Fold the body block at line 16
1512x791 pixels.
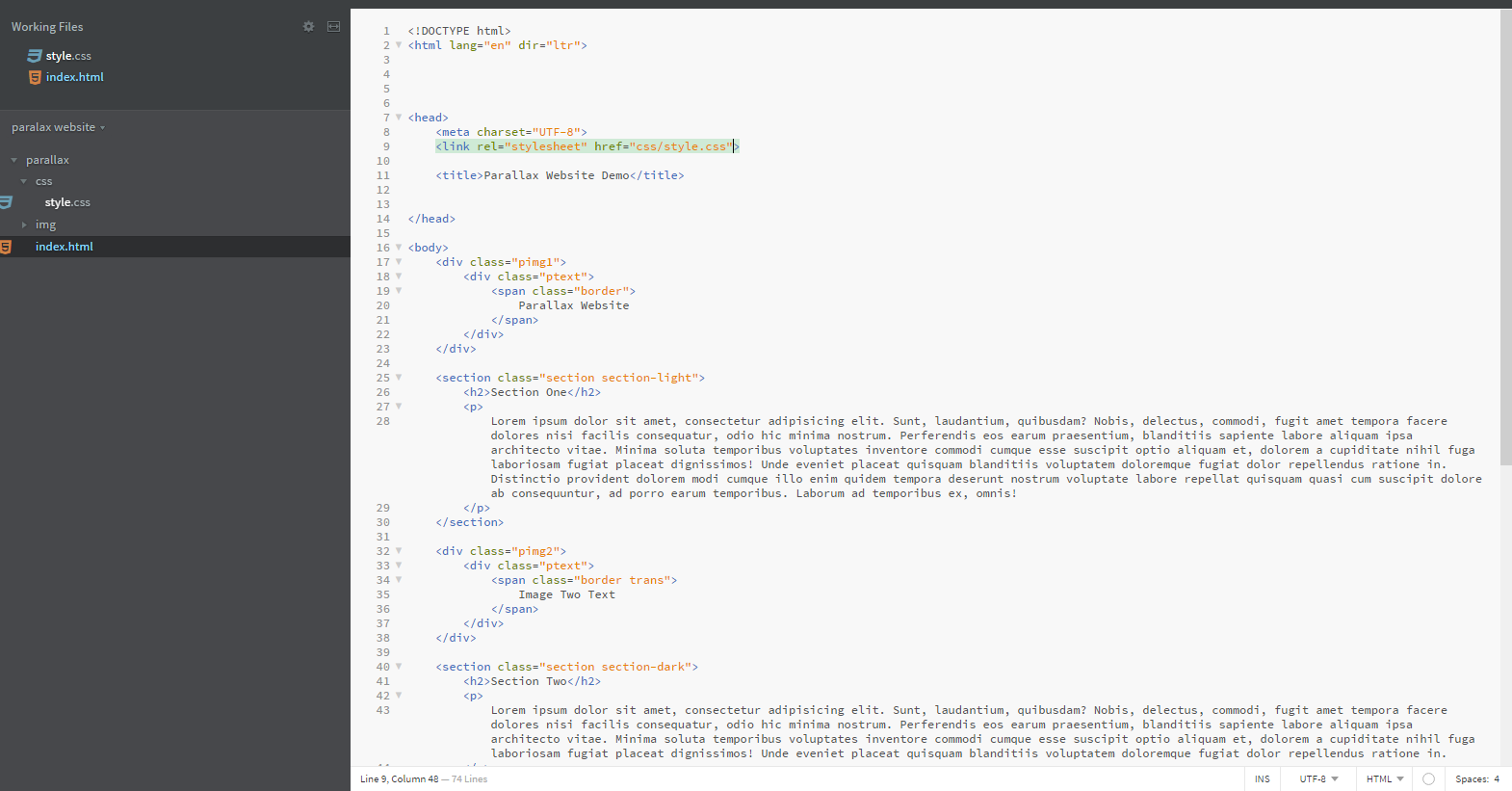pos(399,248)
